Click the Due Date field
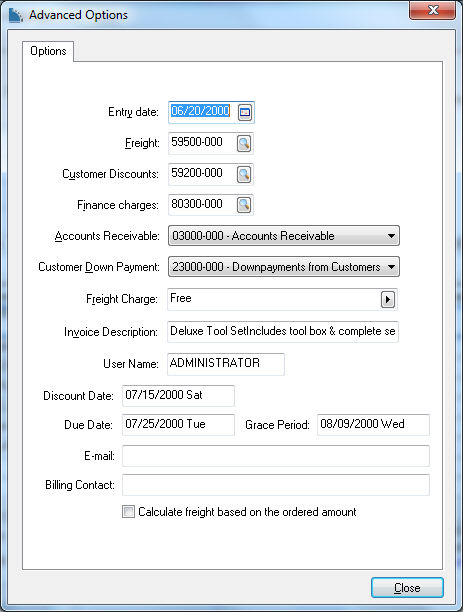Viewport: 463px width, 612px height. pos(178,424)
